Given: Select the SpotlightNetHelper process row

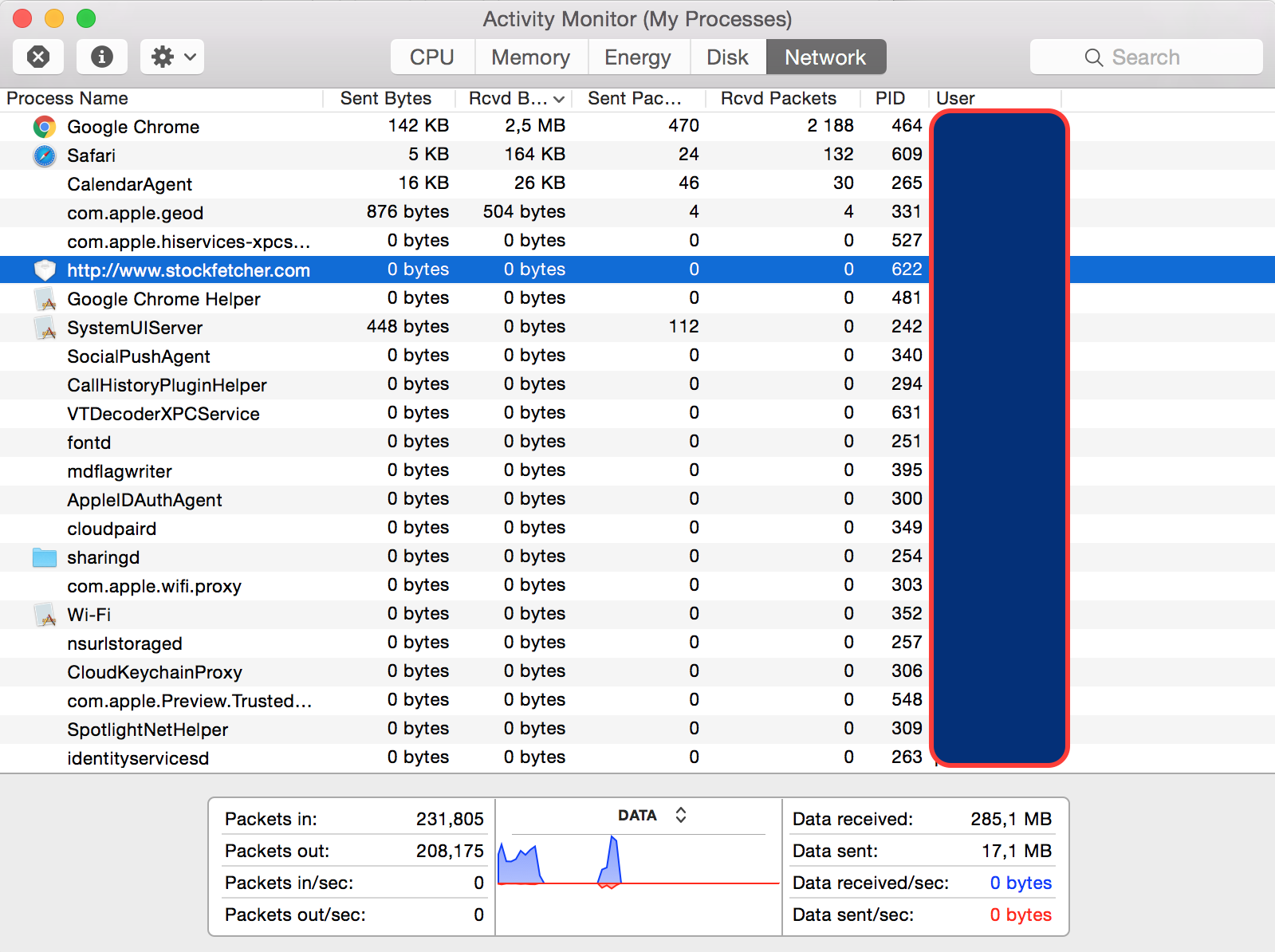Looking at the screenshot, I should tap(637, 730).
